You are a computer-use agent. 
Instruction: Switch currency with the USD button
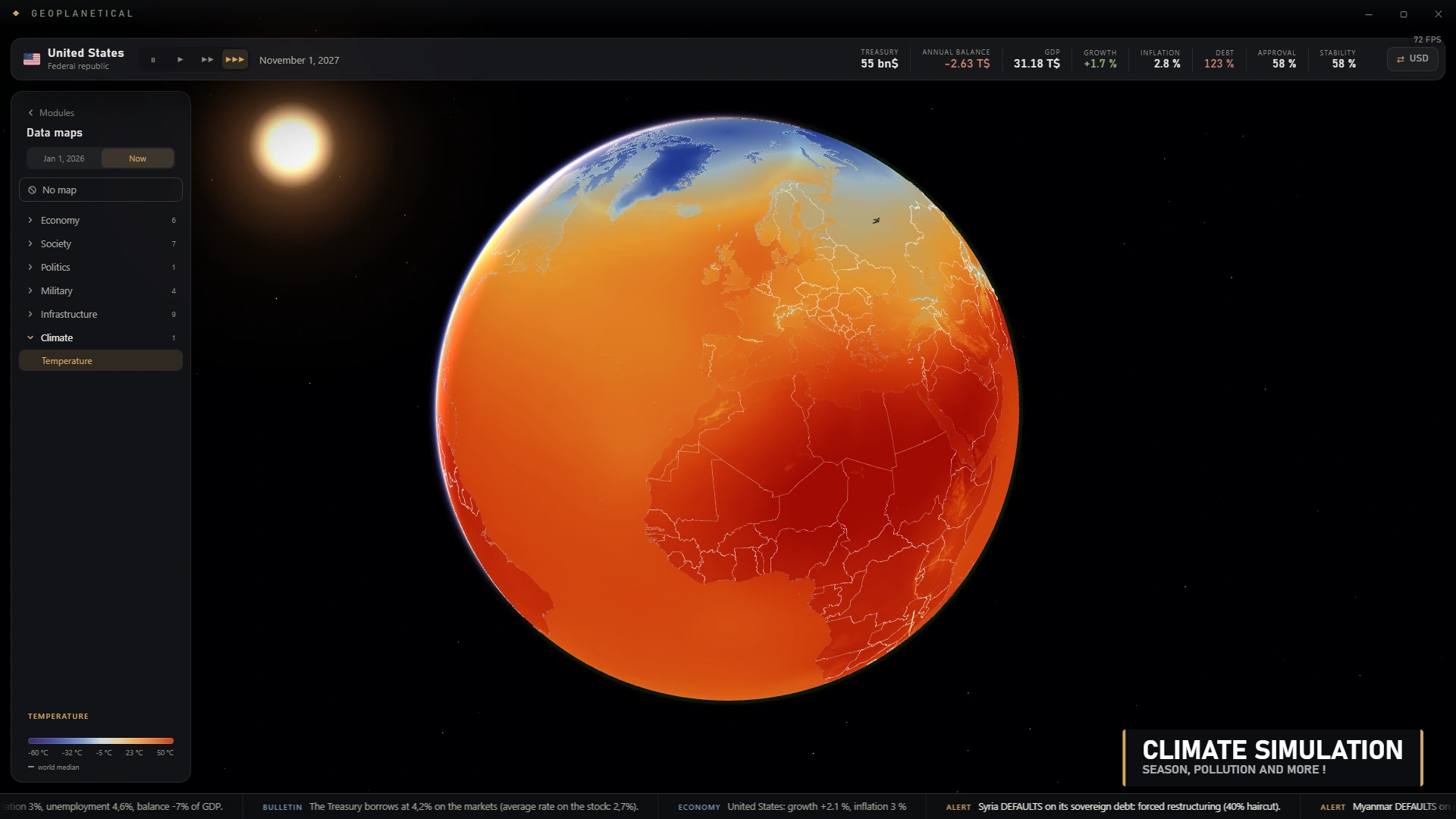tap(1412, 59)
